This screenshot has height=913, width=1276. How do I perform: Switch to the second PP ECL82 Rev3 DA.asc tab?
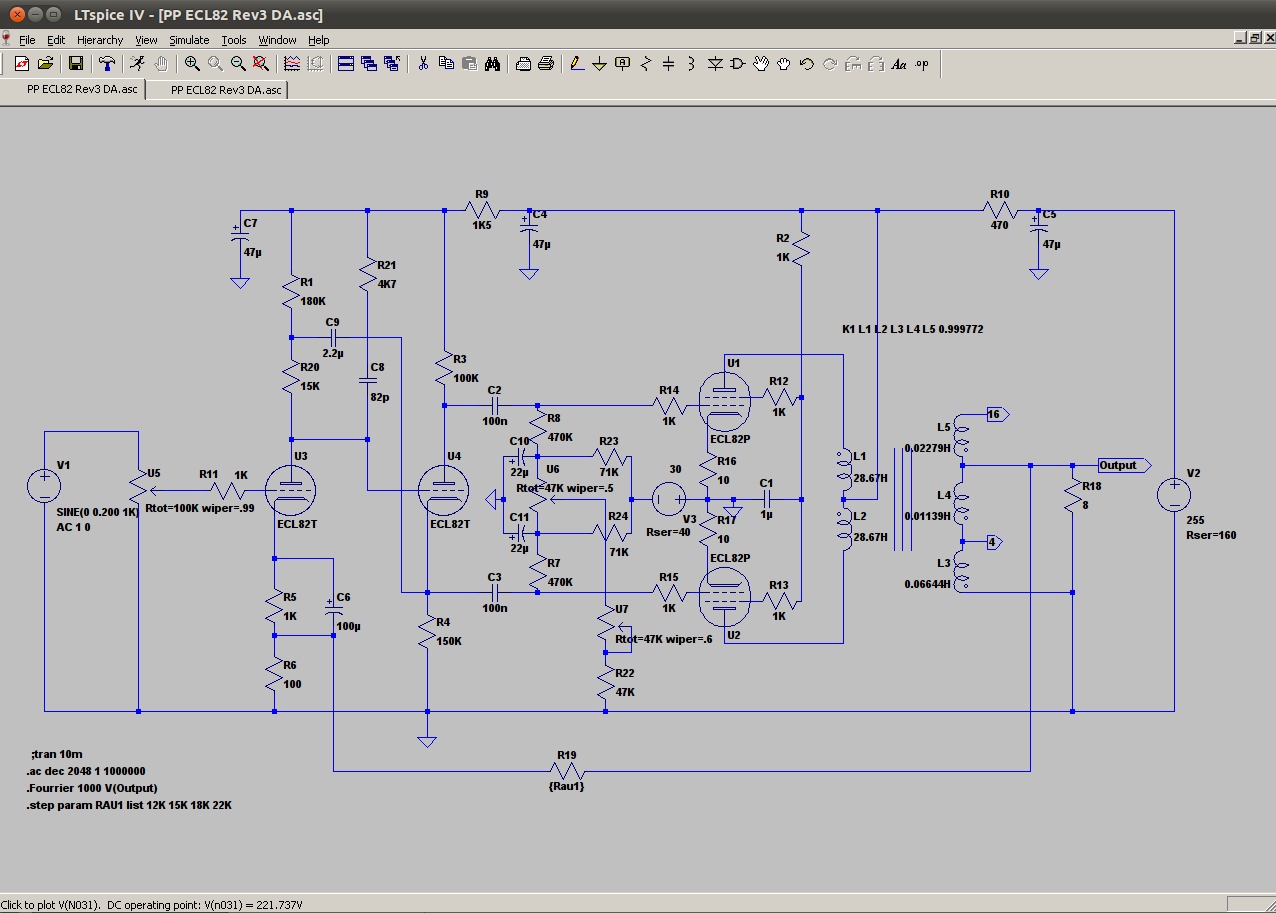(x=218, y=90)
